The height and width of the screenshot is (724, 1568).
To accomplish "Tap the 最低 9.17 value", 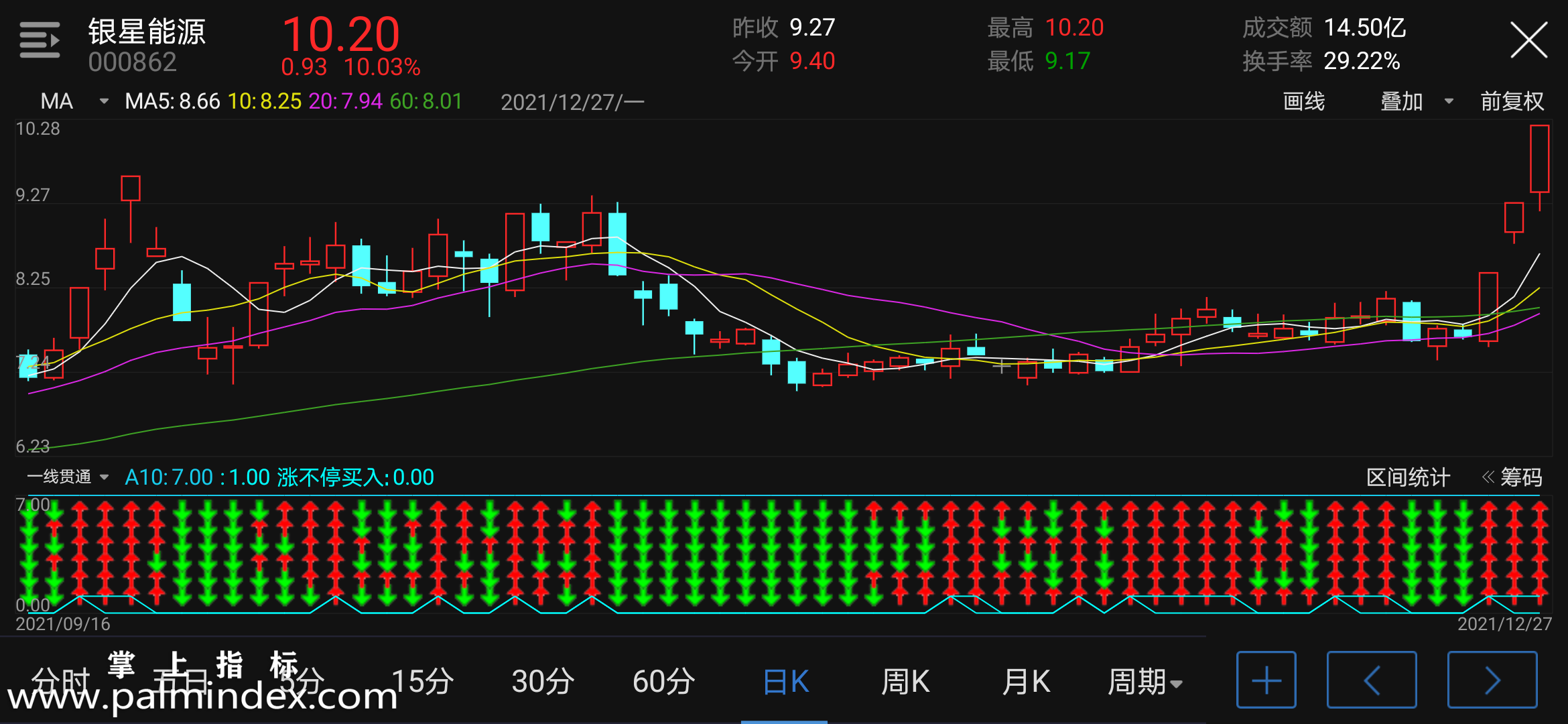I will 1039,61.
